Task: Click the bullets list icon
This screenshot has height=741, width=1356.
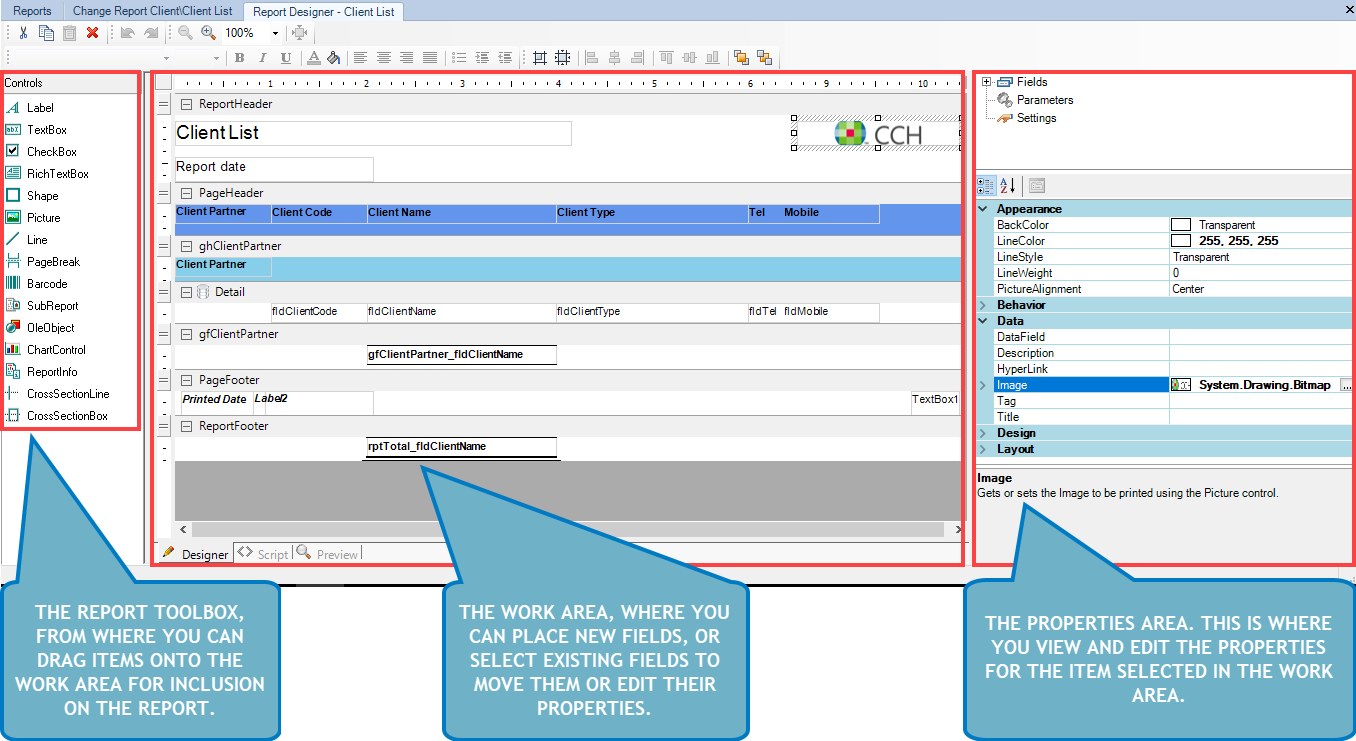Action: [x=460, y=58]
